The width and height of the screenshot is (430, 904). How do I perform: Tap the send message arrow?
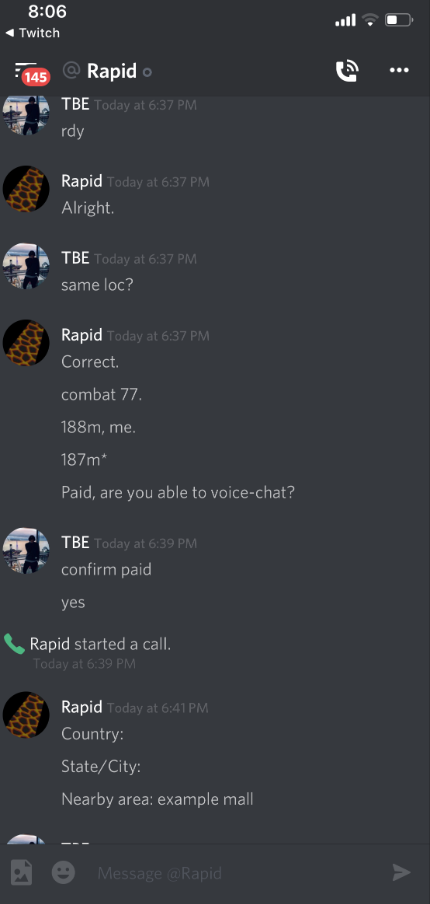[x=402, y=872]
